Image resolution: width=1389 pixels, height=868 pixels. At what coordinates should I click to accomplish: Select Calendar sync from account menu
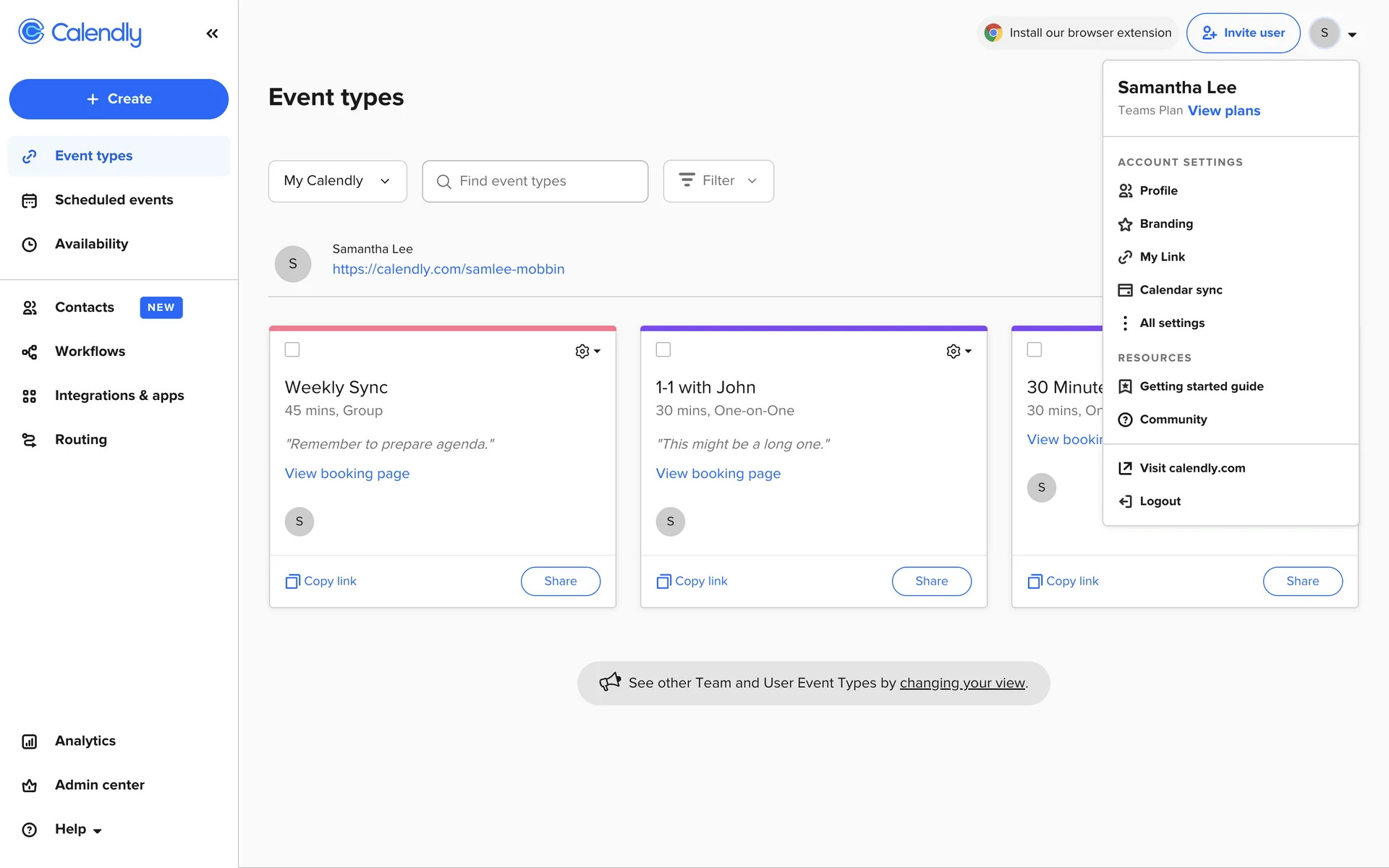point(1180,290)
